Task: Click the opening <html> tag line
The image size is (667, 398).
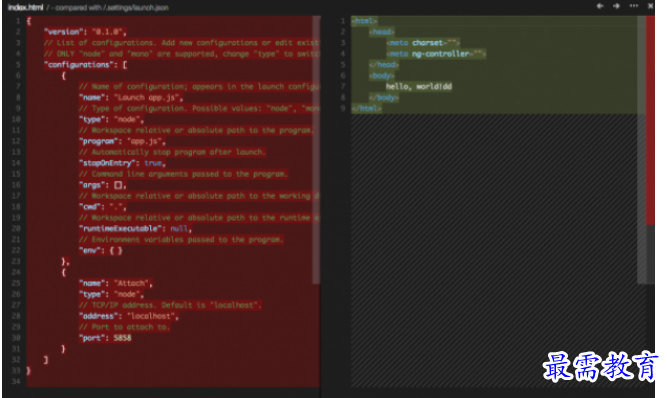Action: point(365,21)
